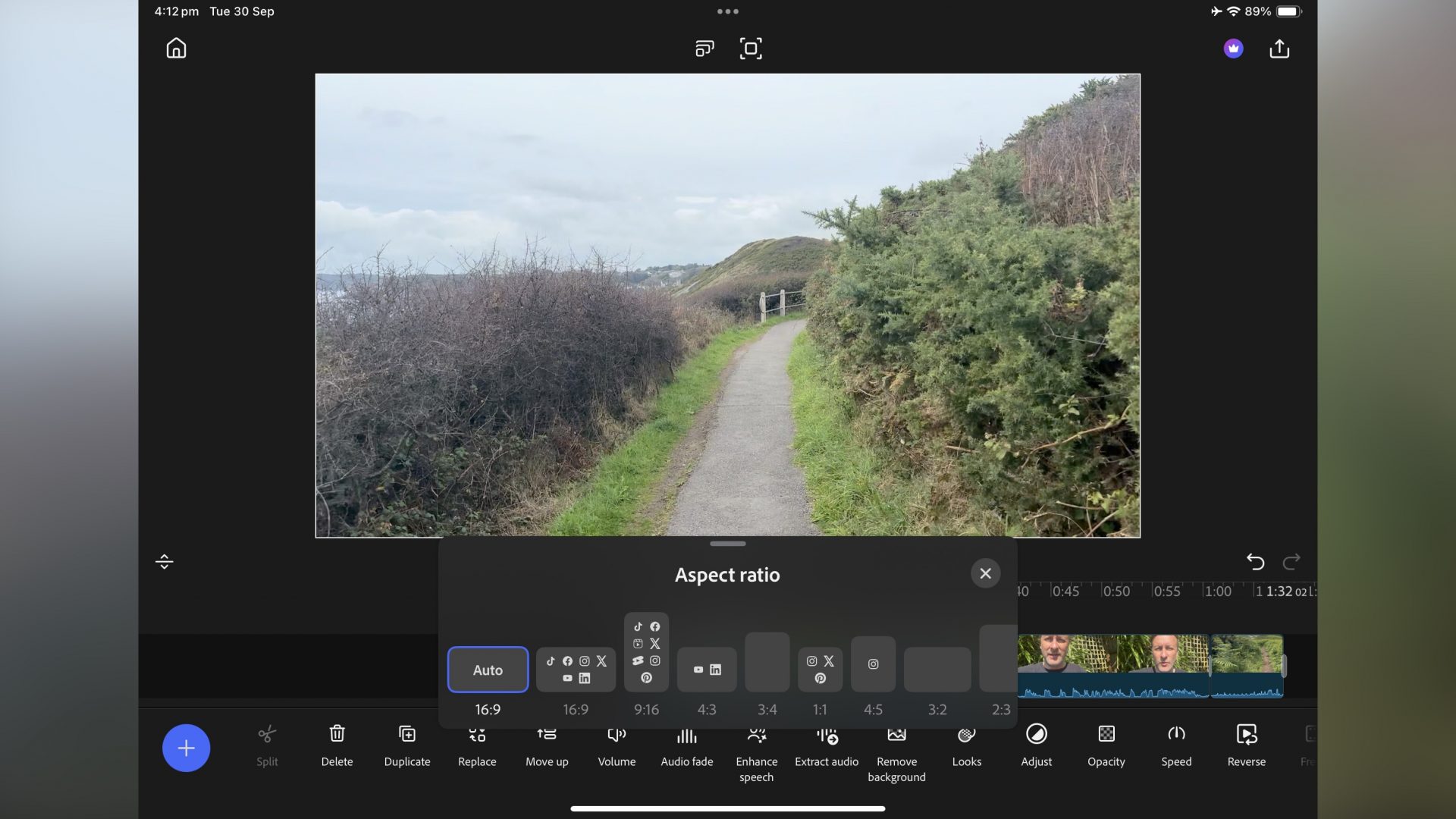Viewport: 1456px width, 819px height.
Task: Tap the Home icon
Action: pyautogui.click(x=175, y=48)
